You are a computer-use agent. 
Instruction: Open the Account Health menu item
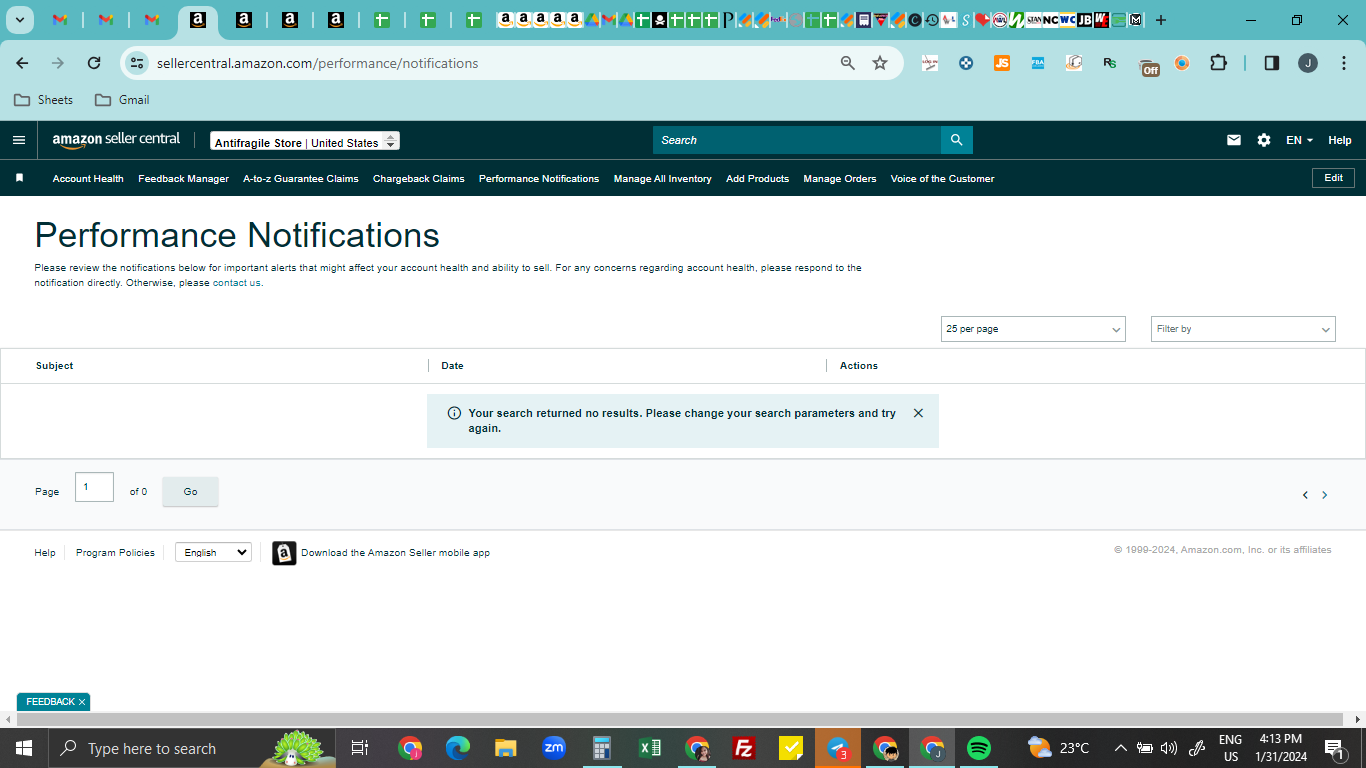tap(88, 179)
